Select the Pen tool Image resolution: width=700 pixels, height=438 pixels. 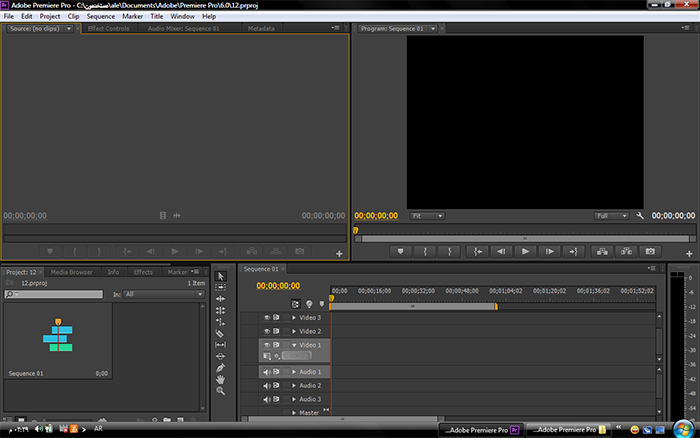coord(221,367)
